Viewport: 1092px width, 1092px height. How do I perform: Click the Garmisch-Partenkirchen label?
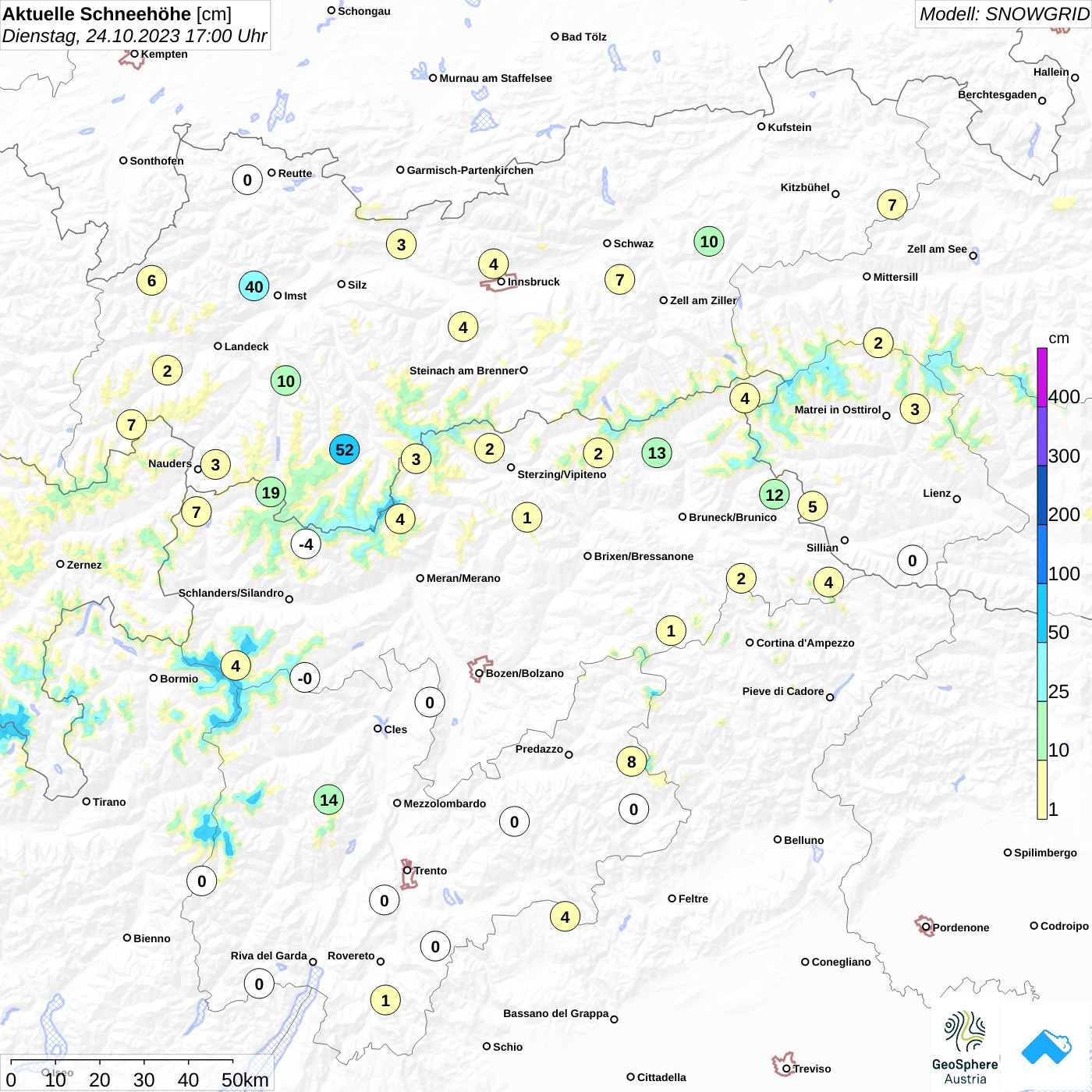470,170
